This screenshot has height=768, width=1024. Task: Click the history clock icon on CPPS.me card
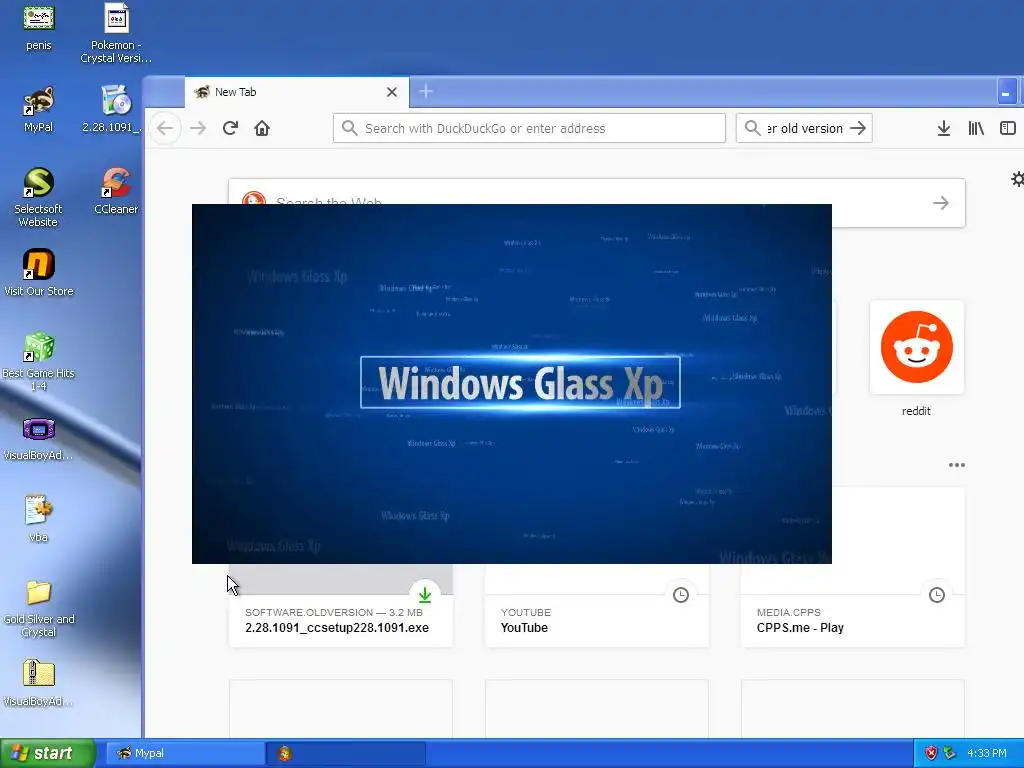(x=936, y=594)
